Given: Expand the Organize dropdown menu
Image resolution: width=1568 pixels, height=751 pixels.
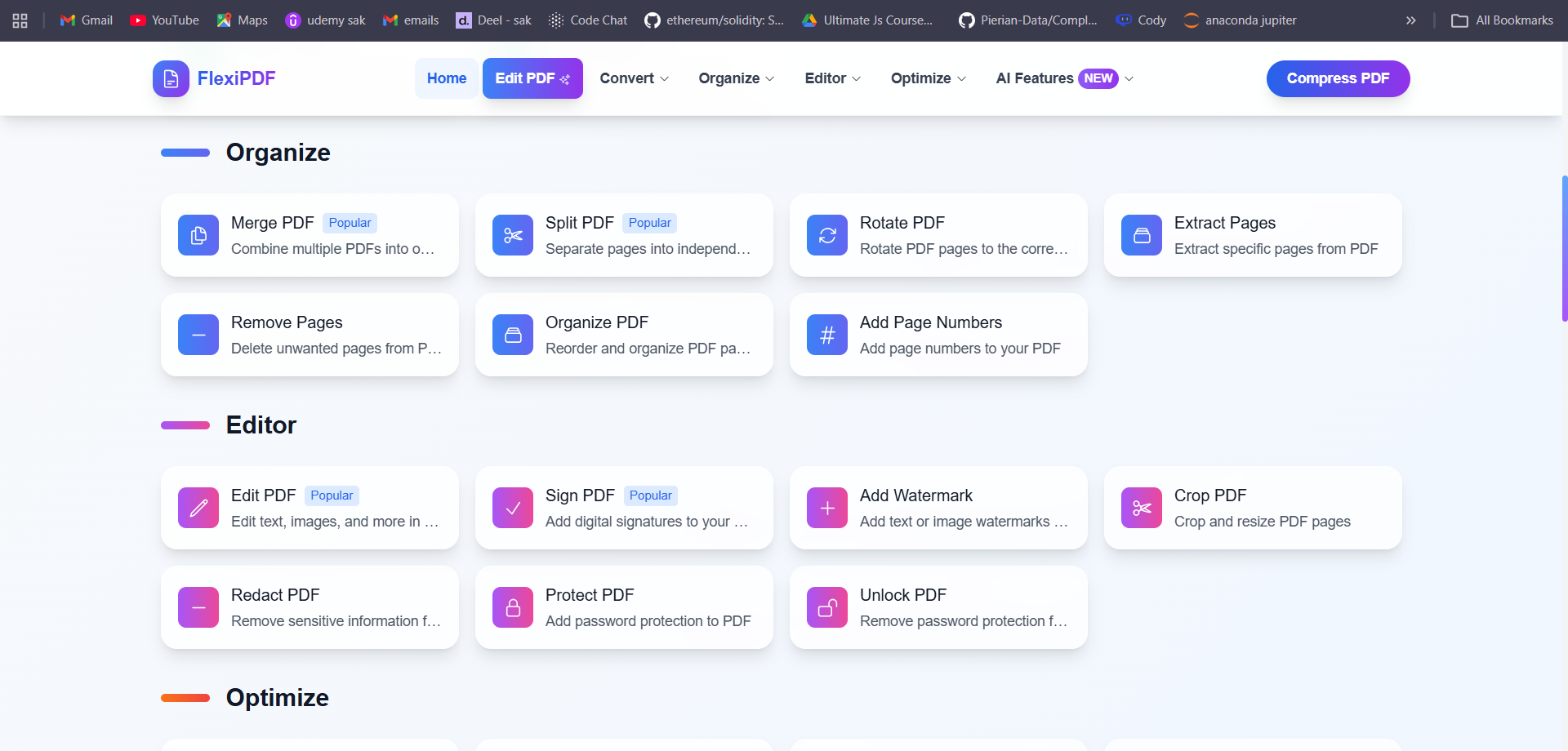Looking at the screenshot, I should tap(737, 78).
